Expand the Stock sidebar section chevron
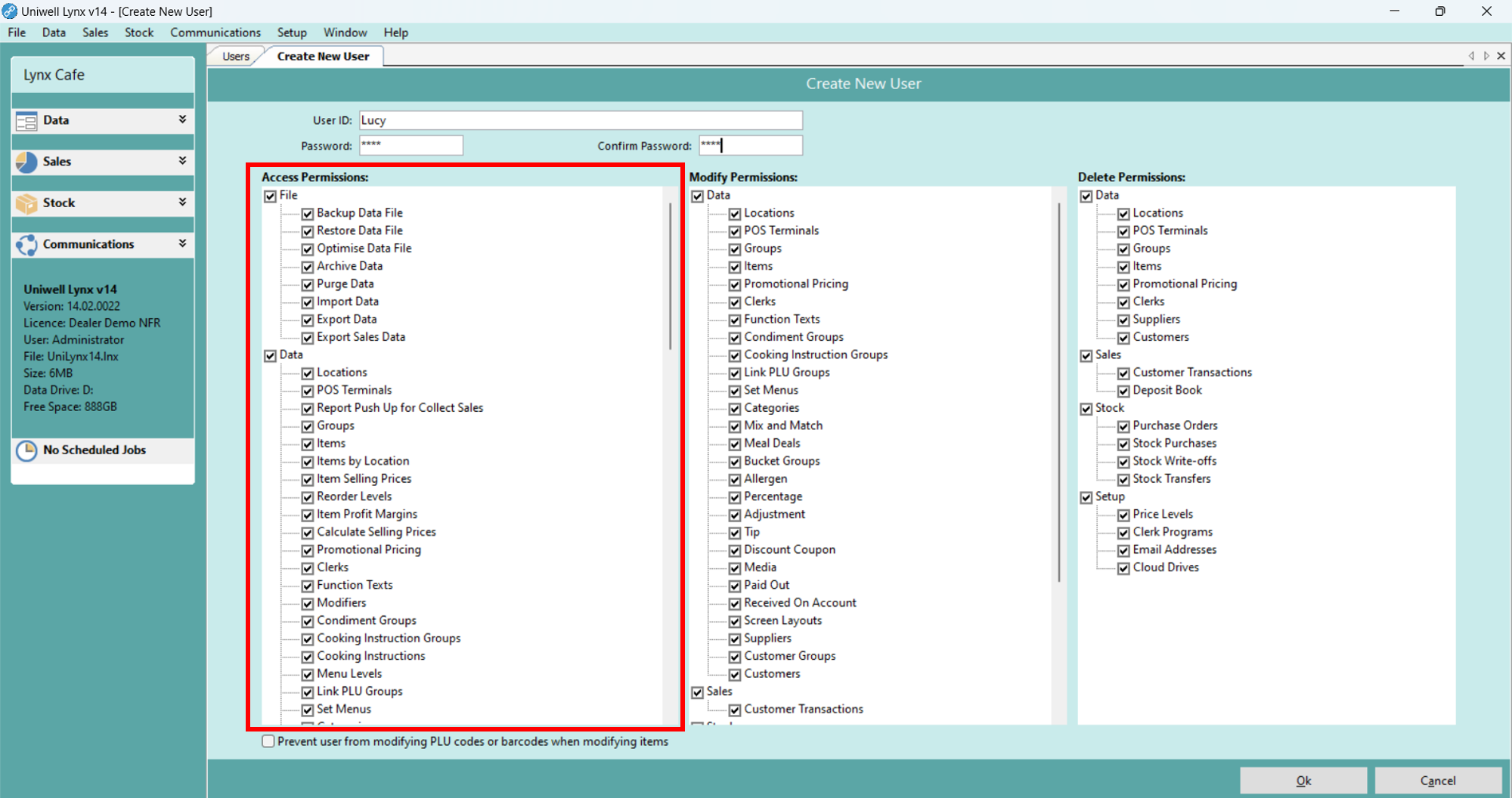This screenshot has height=798, width=1512. coord(182,202)
